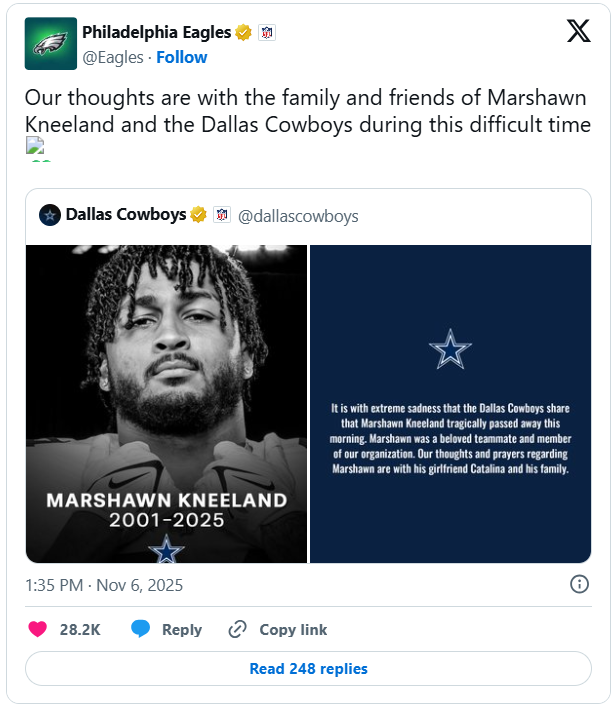The height and width of the screenshot is (710, 613).
Task: Open the Philadelphia Eagles display name
Action: point(156,32)
